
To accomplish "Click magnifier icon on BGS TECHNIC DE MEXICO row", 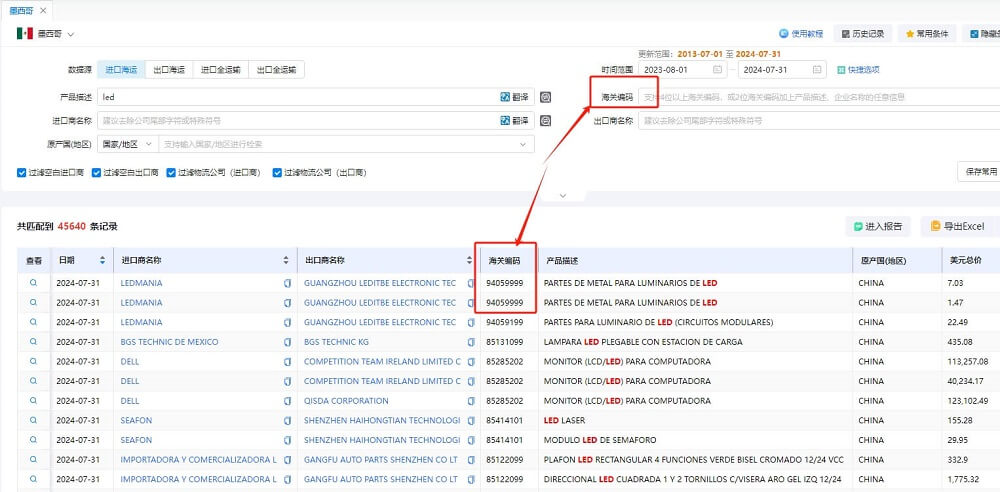I will tap(33, 342).
